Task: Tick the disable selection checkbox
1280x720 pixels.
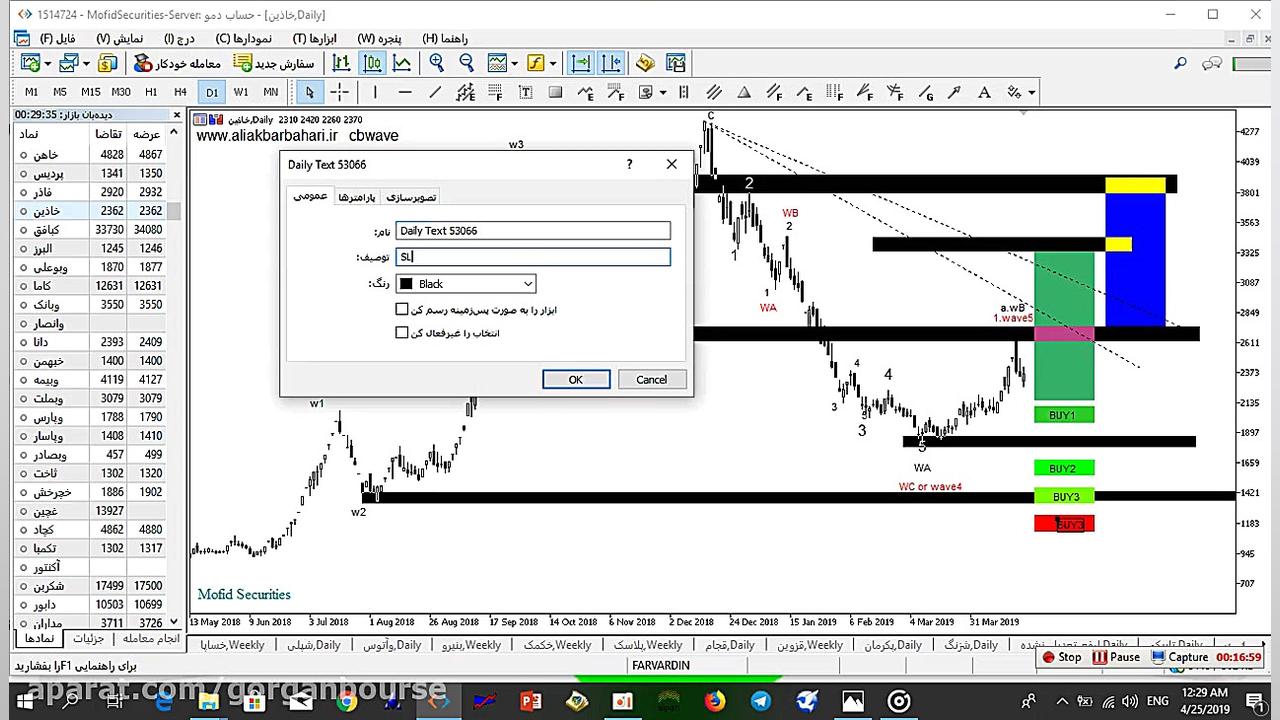Action: 402,333
